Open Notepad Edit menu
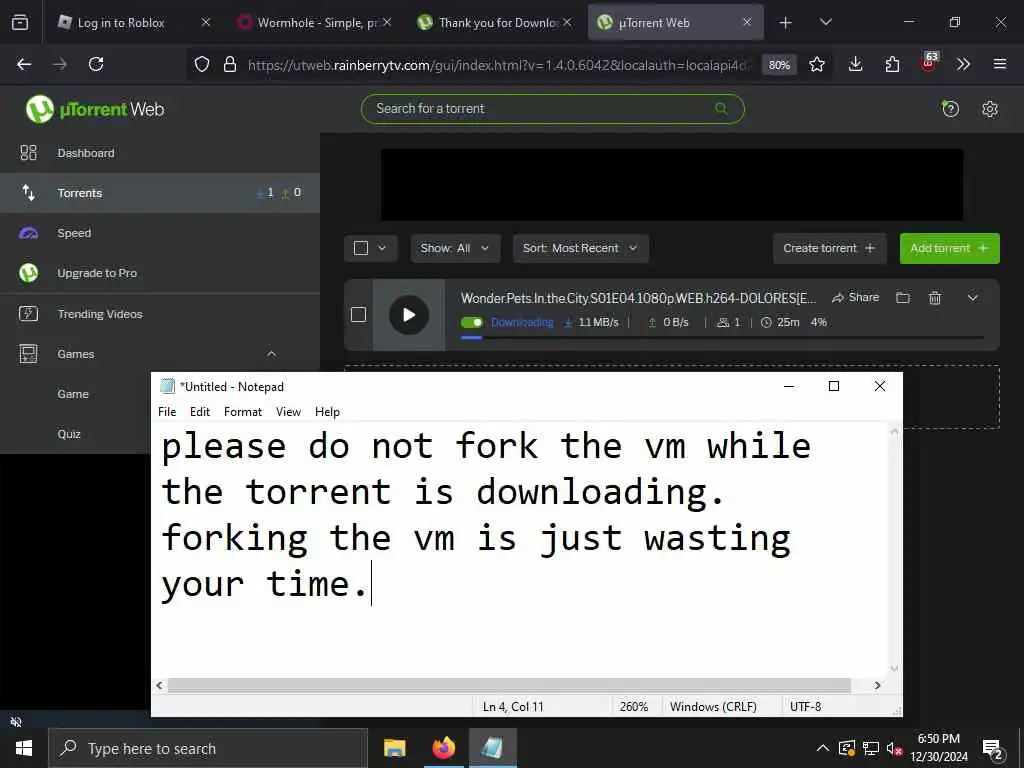 pyautogui.click(x=200, y=411)
